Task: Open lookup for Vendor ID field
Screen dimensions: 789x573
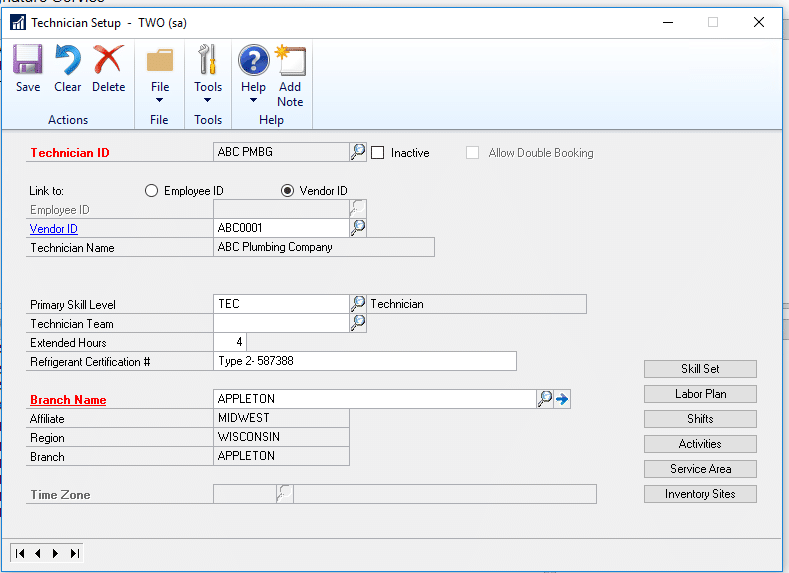Action: [358, 228]
